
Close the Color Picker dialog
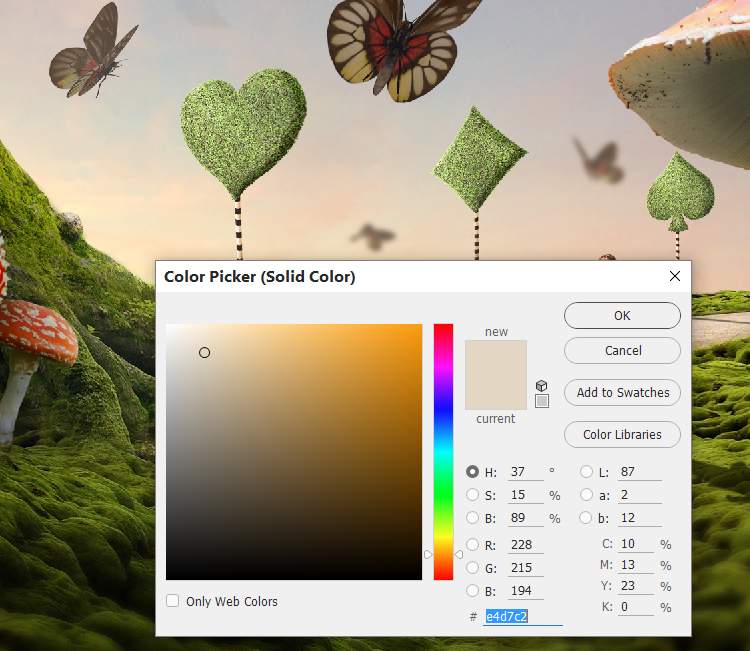point(675,276)
